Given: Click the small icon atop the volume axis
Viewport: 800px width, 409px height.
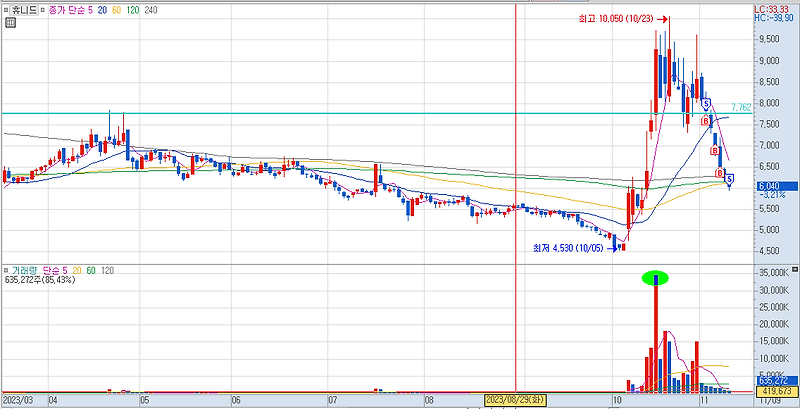Looking at the screenshot, I should pyautogui.click(x=795, y=269).
